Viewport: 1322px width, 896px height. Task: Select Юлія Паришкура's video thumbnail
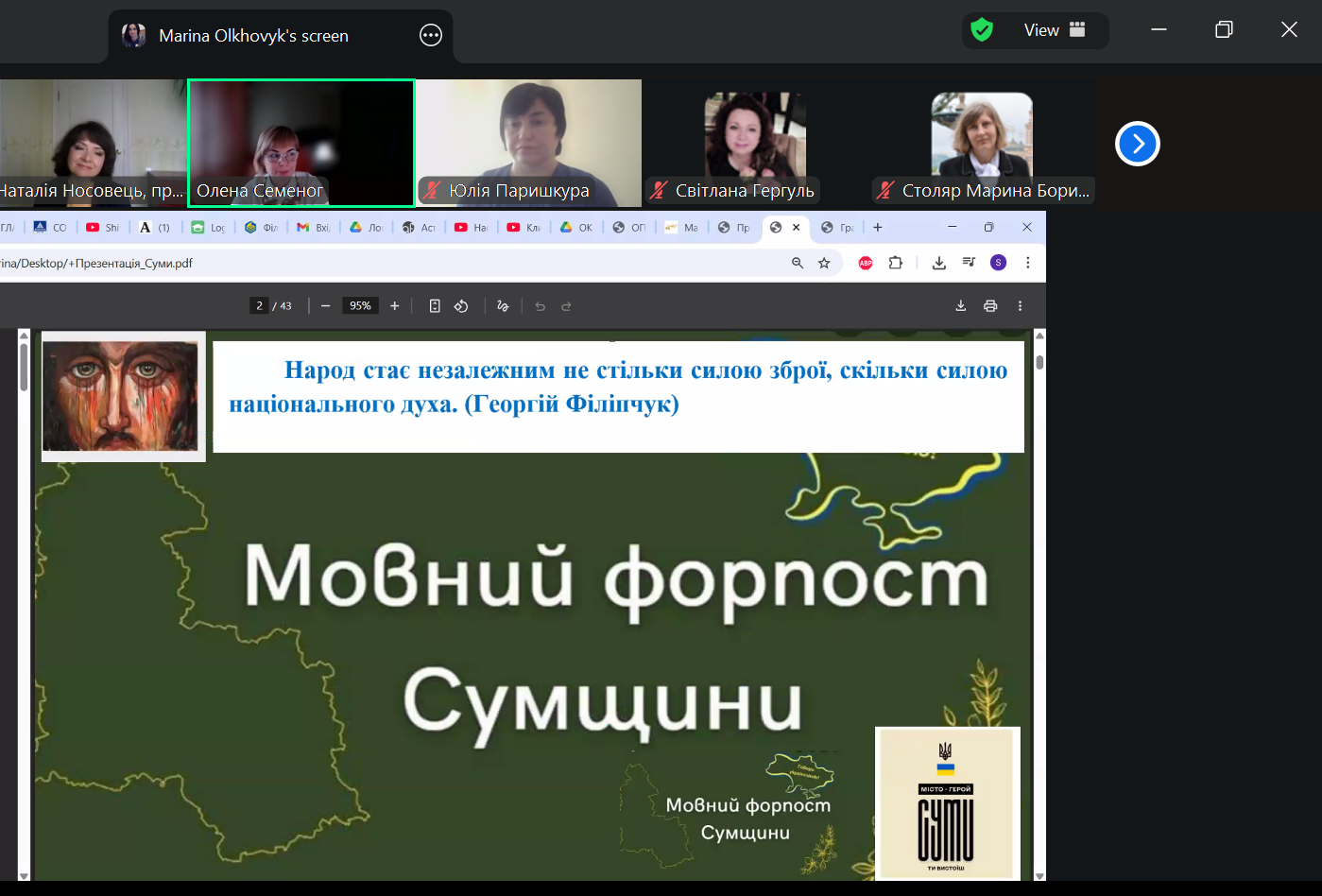[529, 142]
